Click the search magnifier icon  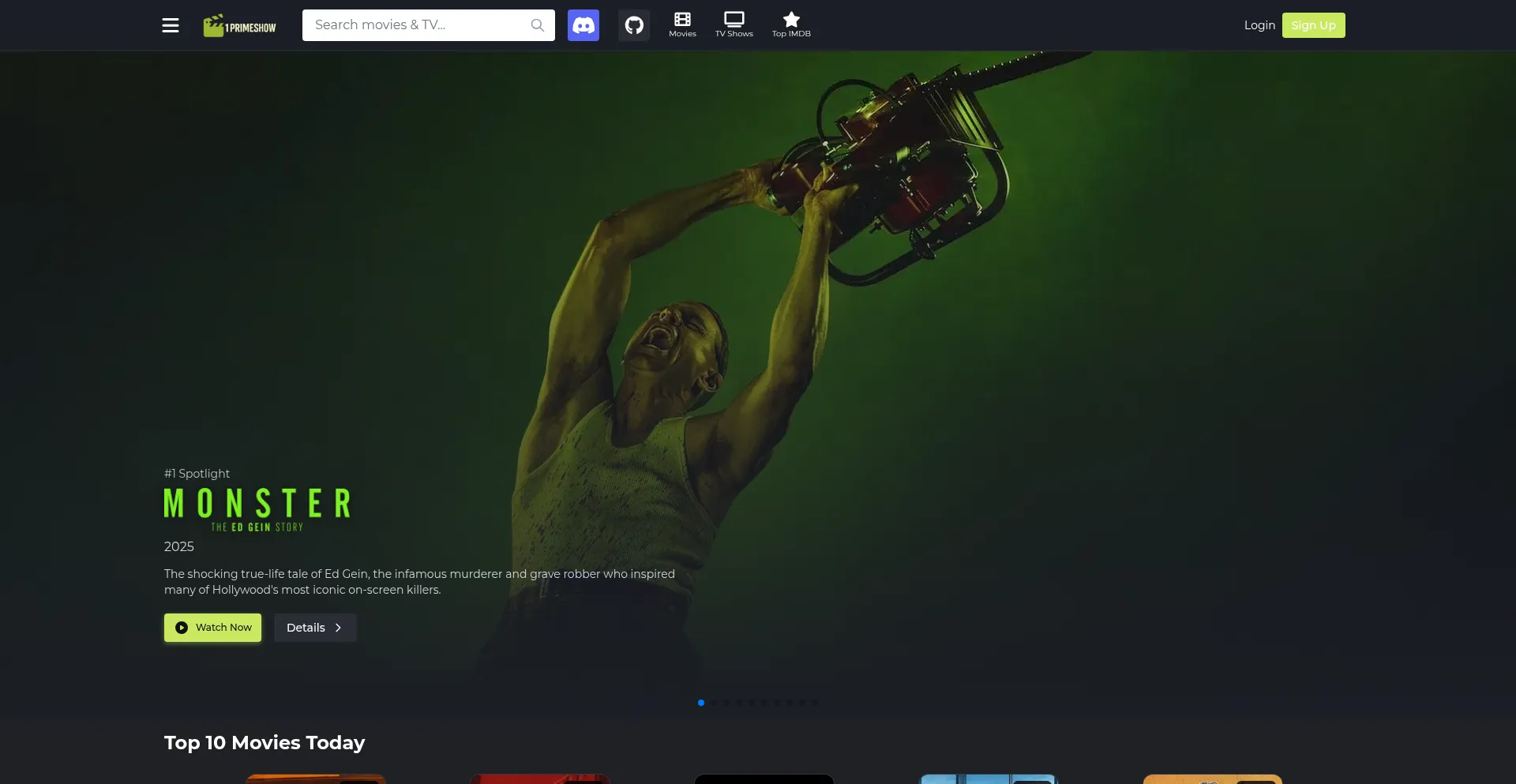coord(538,25)
